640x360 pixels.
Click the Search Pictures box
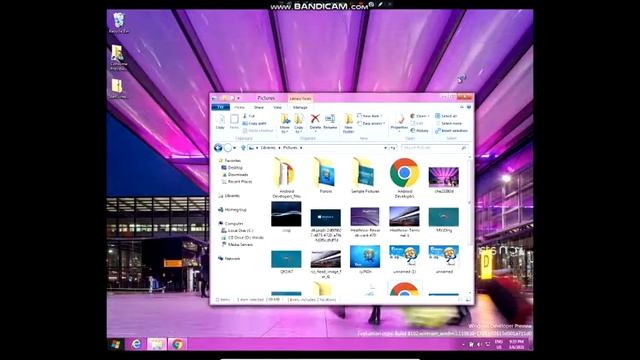(x=434, y=148)
